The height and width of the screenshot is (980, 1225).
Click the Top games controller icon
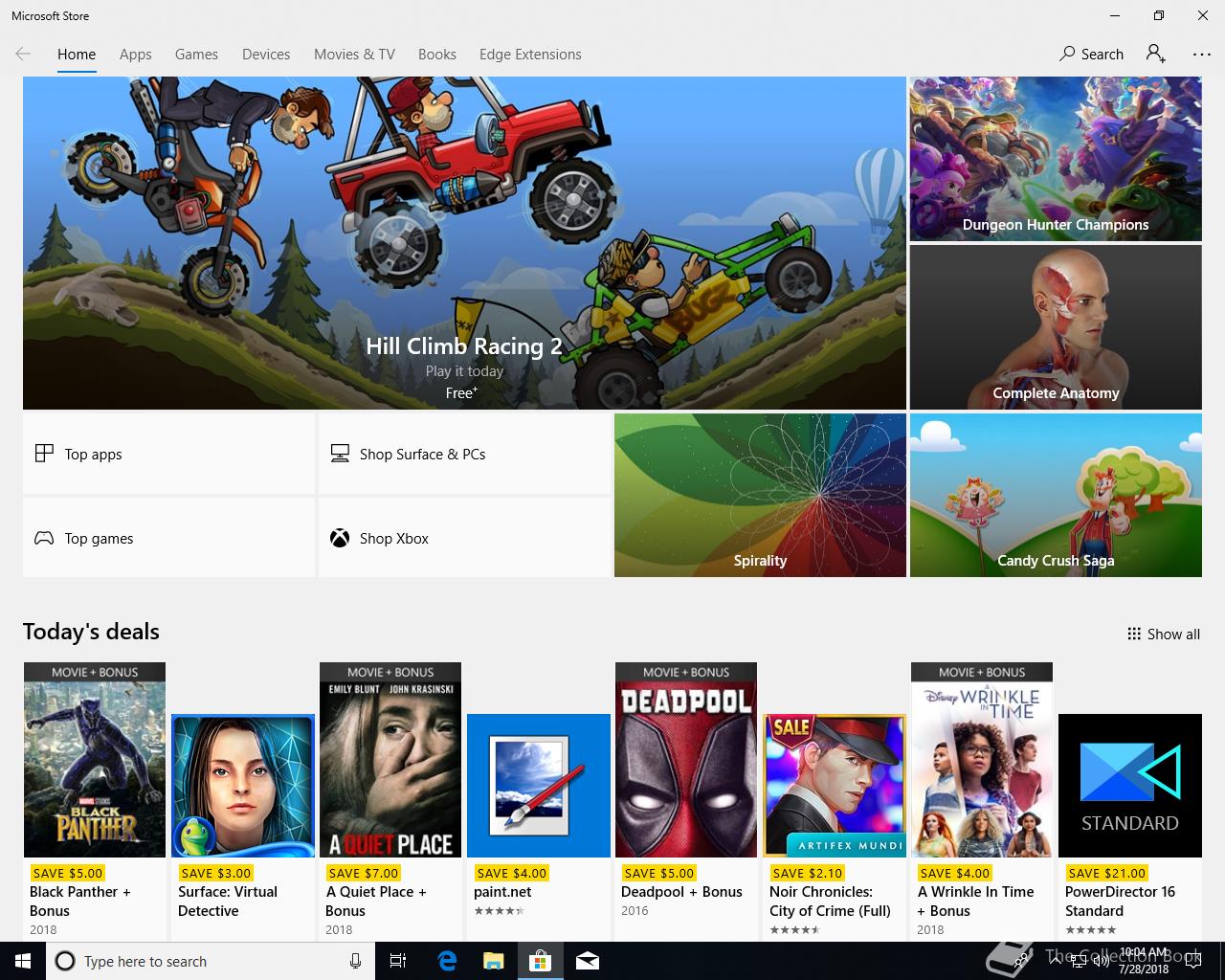(x=44, y=538)
